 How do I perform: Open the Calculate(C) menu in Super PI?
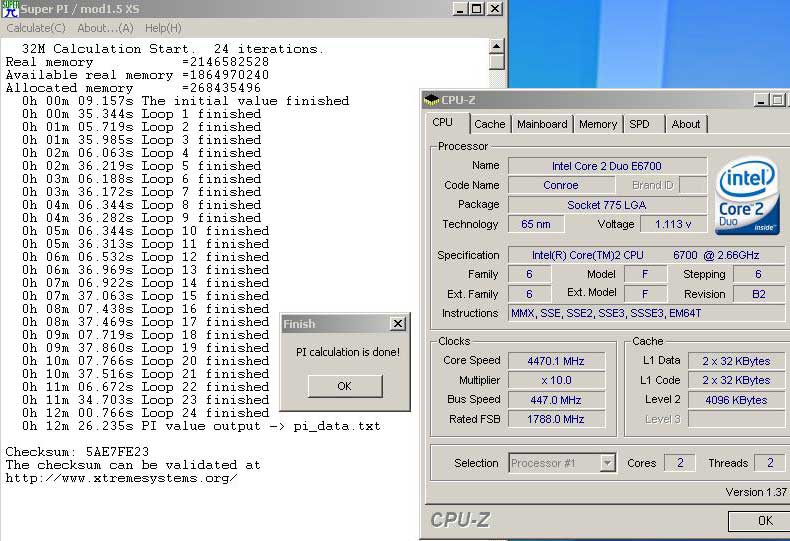(x=36, y=28)
